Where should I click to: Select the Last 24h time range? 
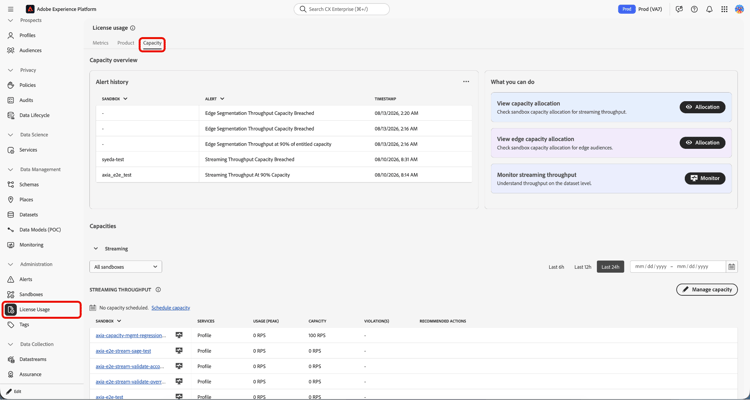point(610,267)
